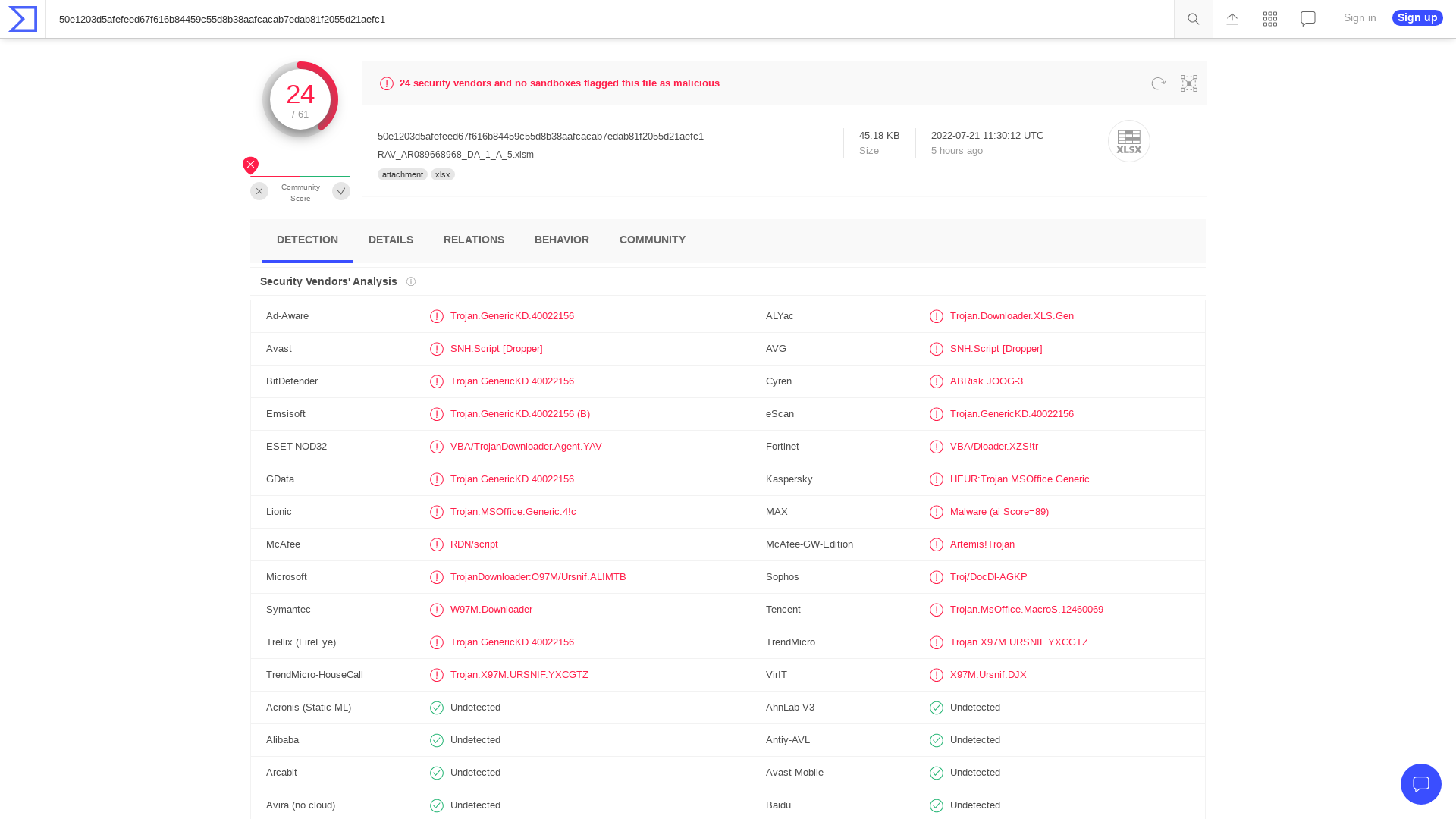Open Microsoft's TrojanDownloader detection link
This screenshot has width=1456, height=819.
(538, 576)
